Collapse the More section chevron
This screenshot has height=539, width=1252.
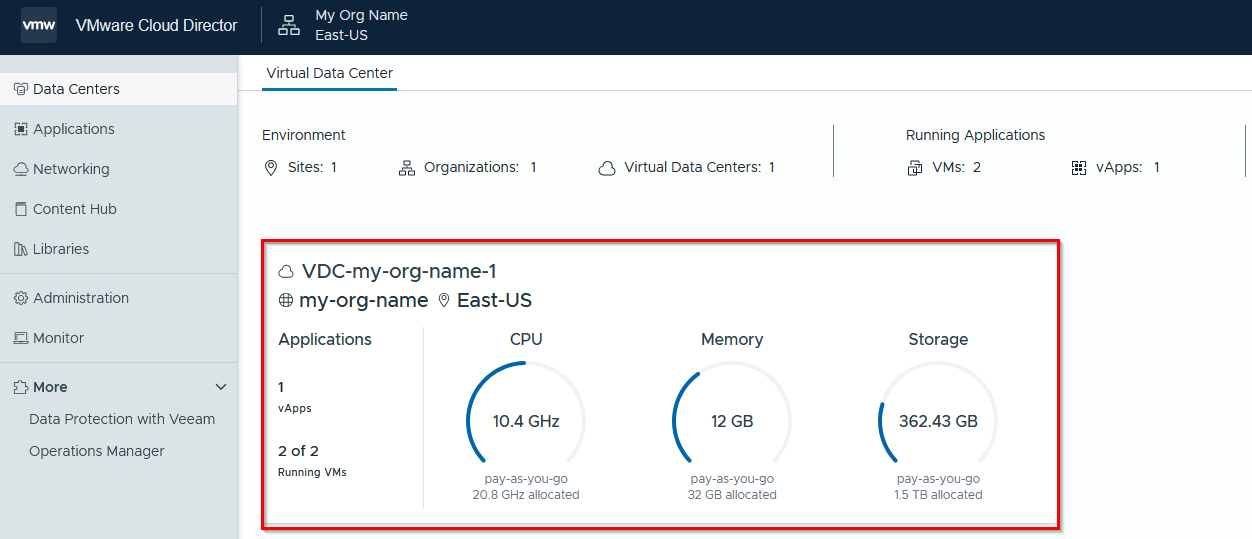[x=222, y=387]
